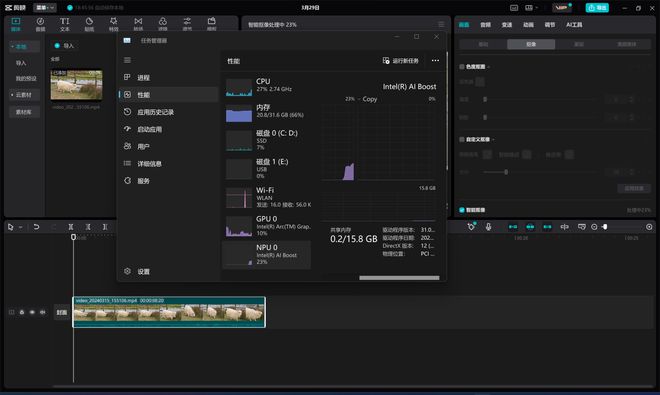Click the microphone record icon on the timeline
The image size is (660, 395).
point(488,227)
